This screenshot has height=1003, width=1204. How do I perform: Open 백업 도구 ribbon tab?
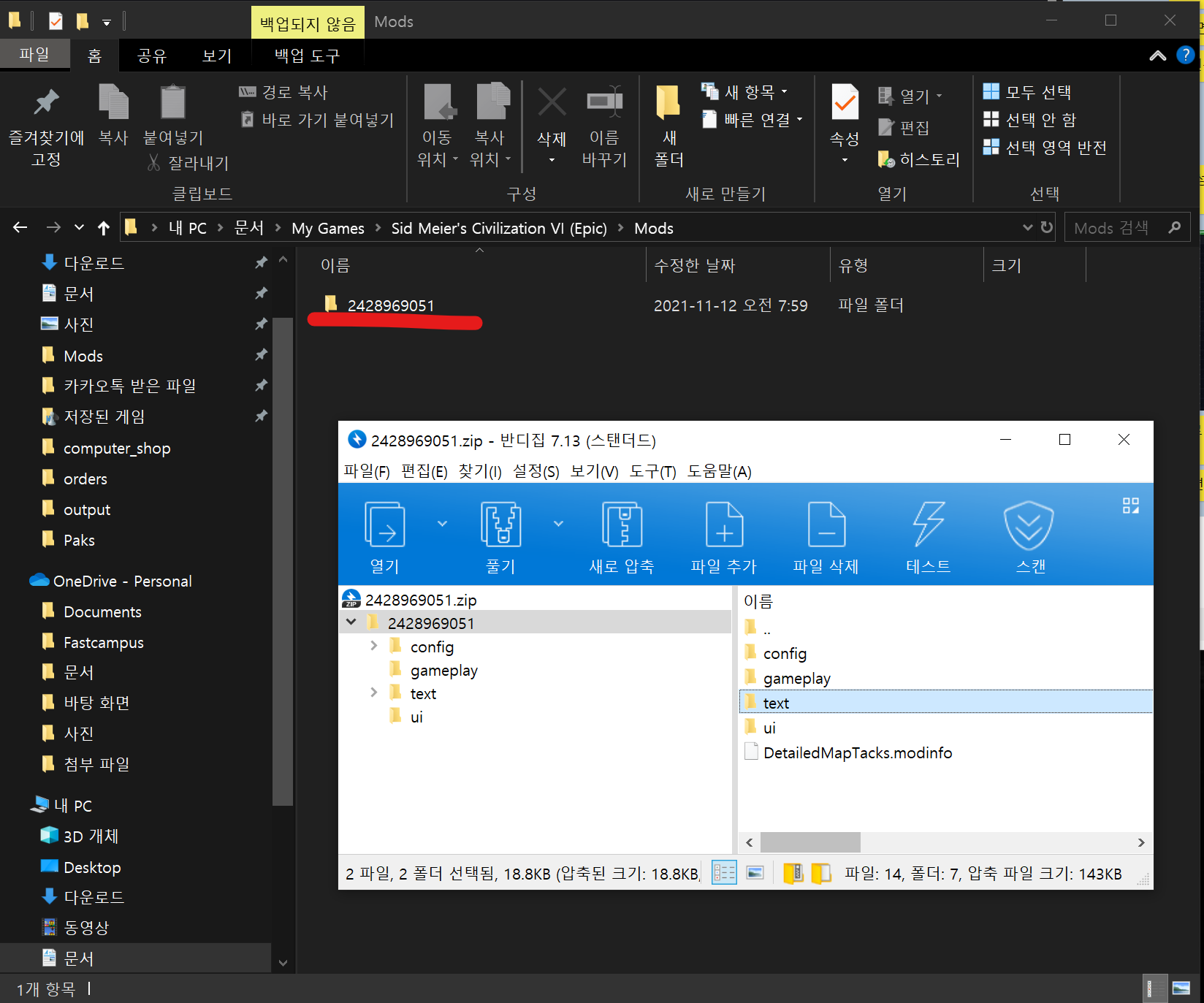tap(308, 56)
